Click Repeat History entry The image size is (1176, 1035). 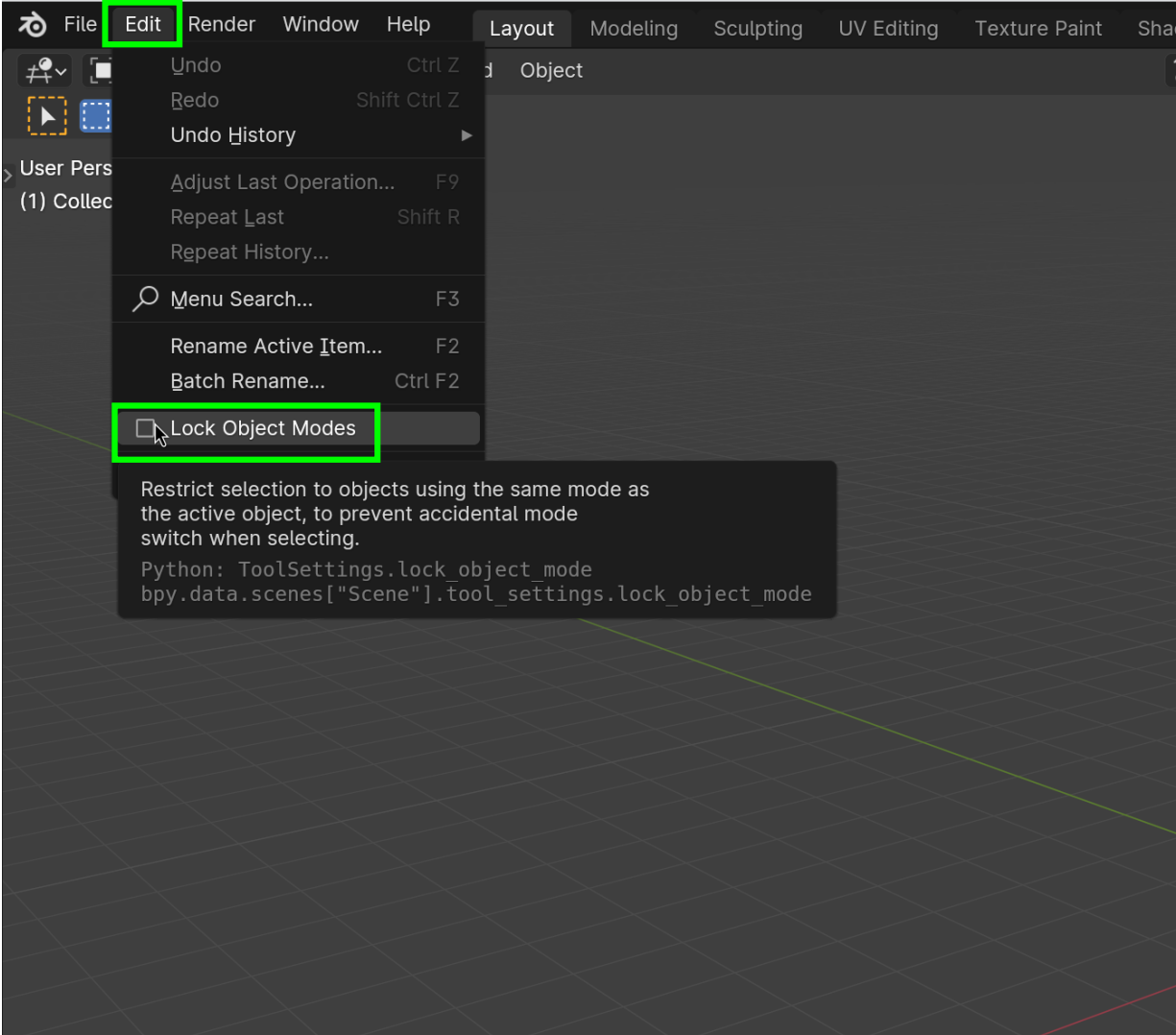point(299,253)
